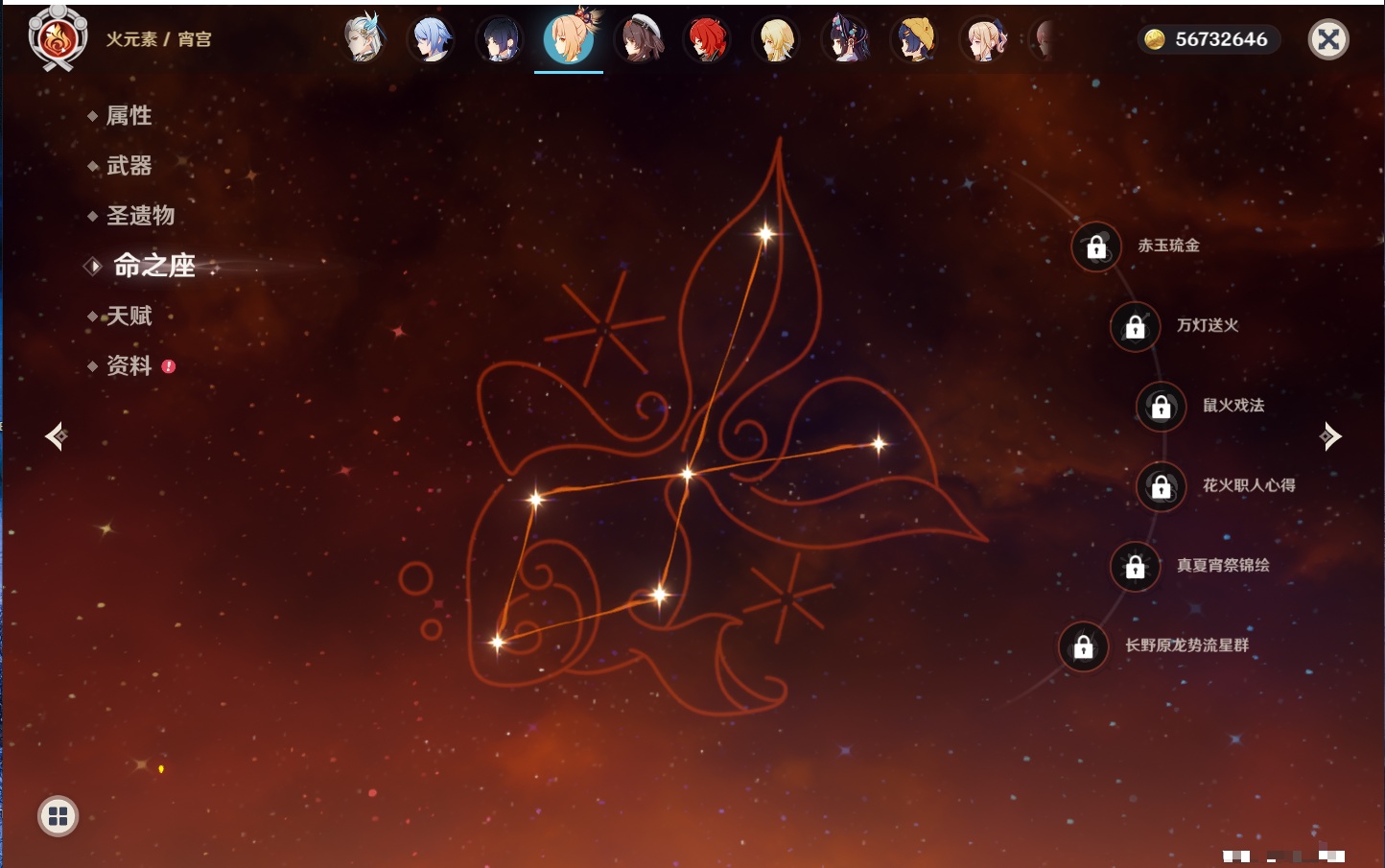Select the red-haired character portrait
The width and height of the screenshot is (1385, 868).
click(x=707, y=39)
